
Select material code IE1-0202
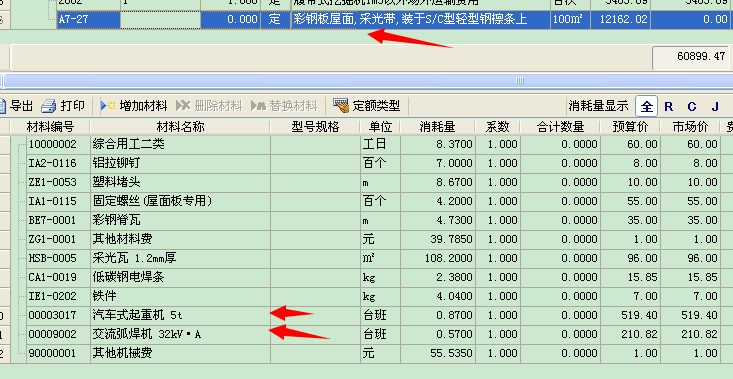[52, 296]
